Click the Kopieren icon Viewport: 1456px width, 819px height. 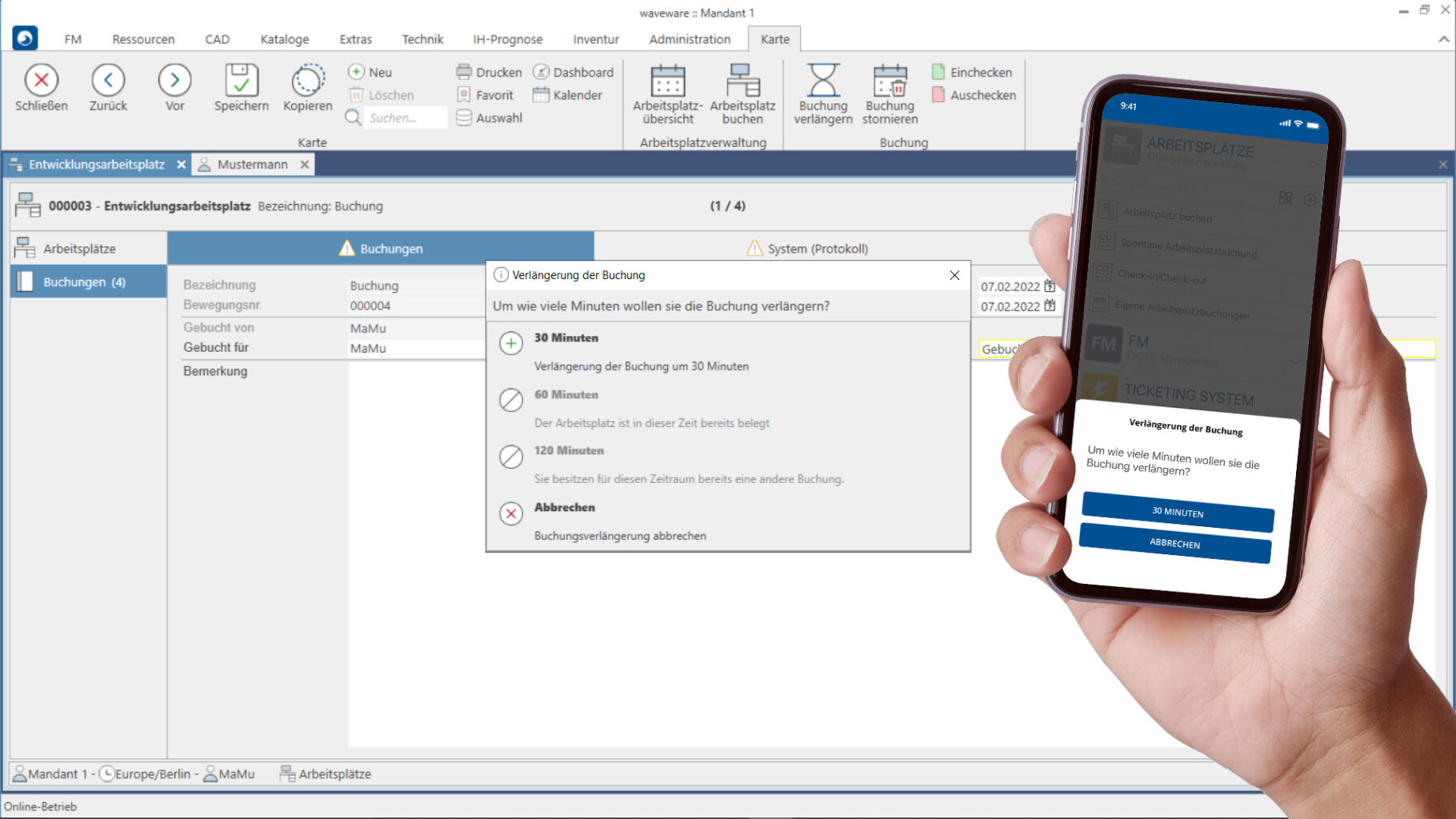(x=307, y=81)
